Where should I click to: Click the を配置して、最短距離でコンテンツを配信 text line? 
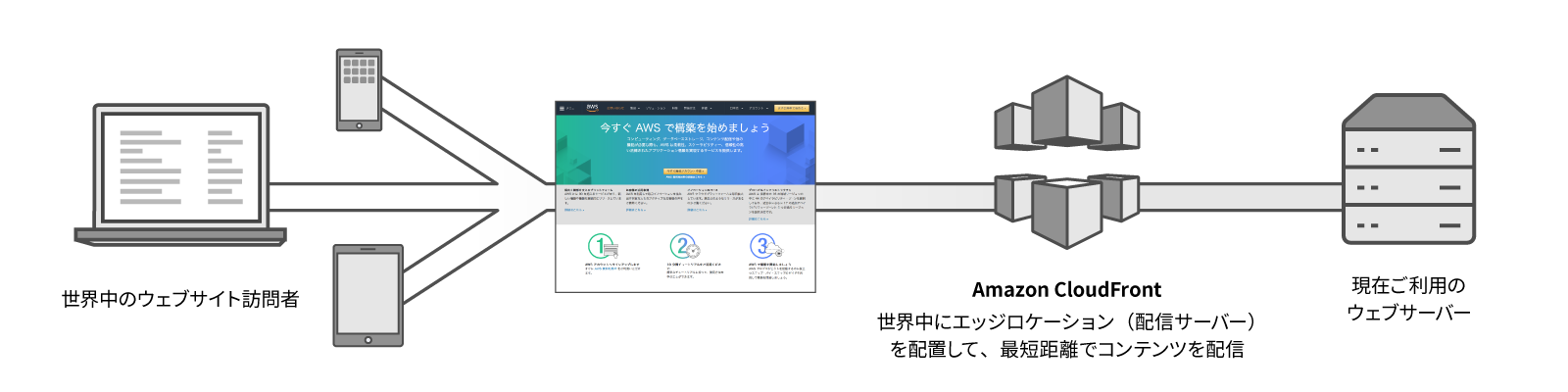coord(1066,349)
